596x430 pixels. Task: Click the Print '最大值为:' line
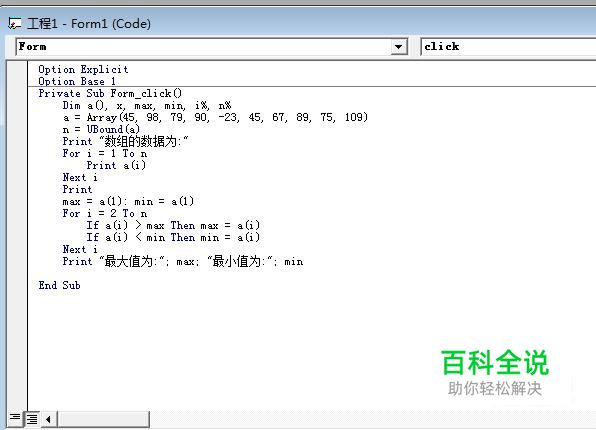[x=183, y=261]
